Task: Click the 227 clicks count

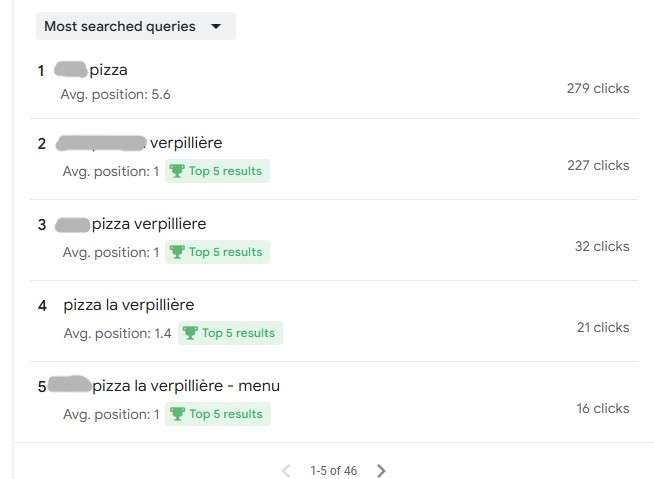Action: 598,165
